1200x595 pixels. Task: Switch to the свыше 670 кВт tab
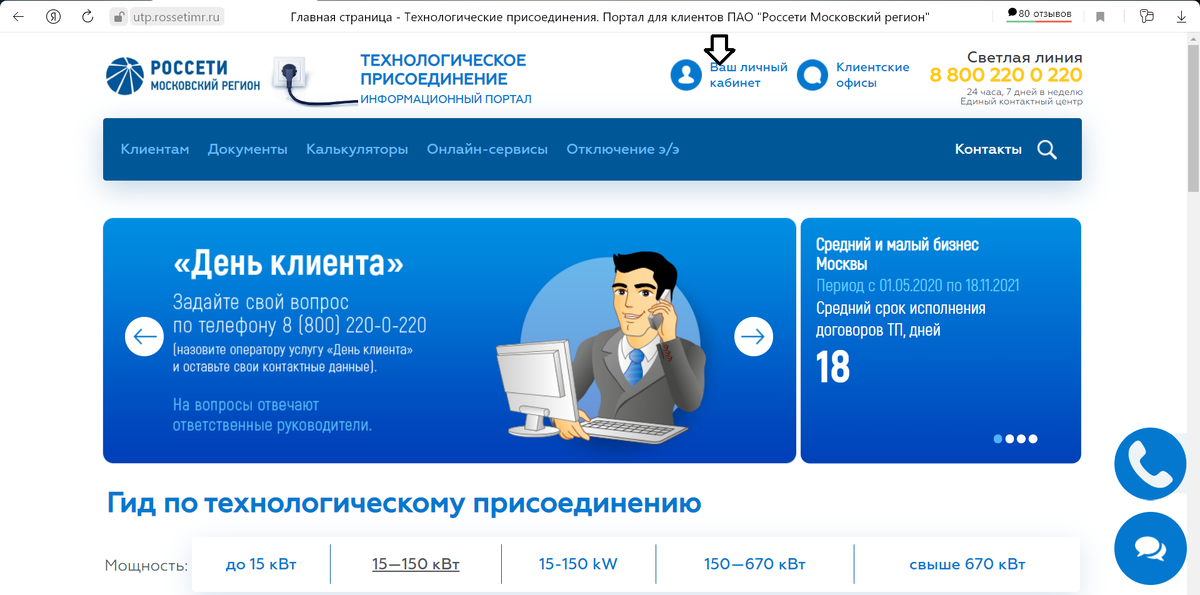[965, 563]
